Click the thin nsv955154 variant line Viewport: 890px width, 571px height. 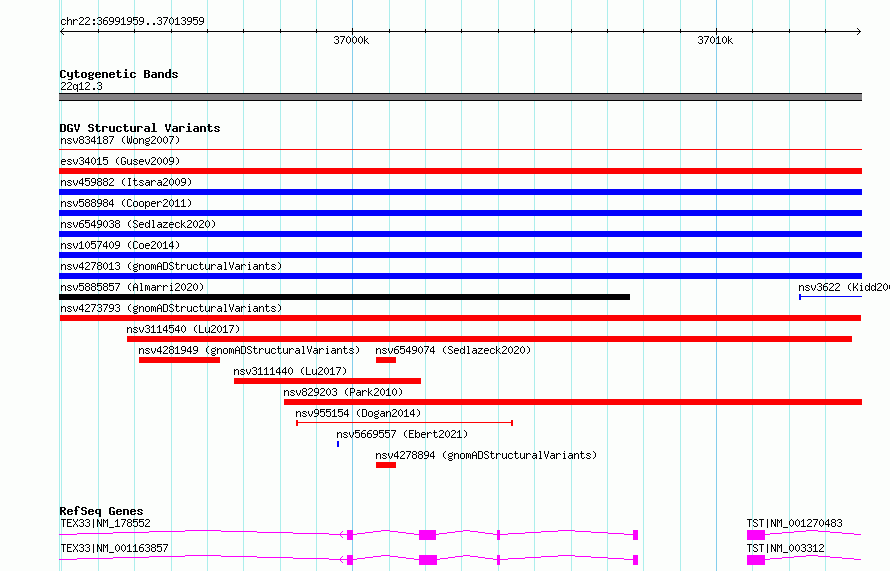click(405, 423)
